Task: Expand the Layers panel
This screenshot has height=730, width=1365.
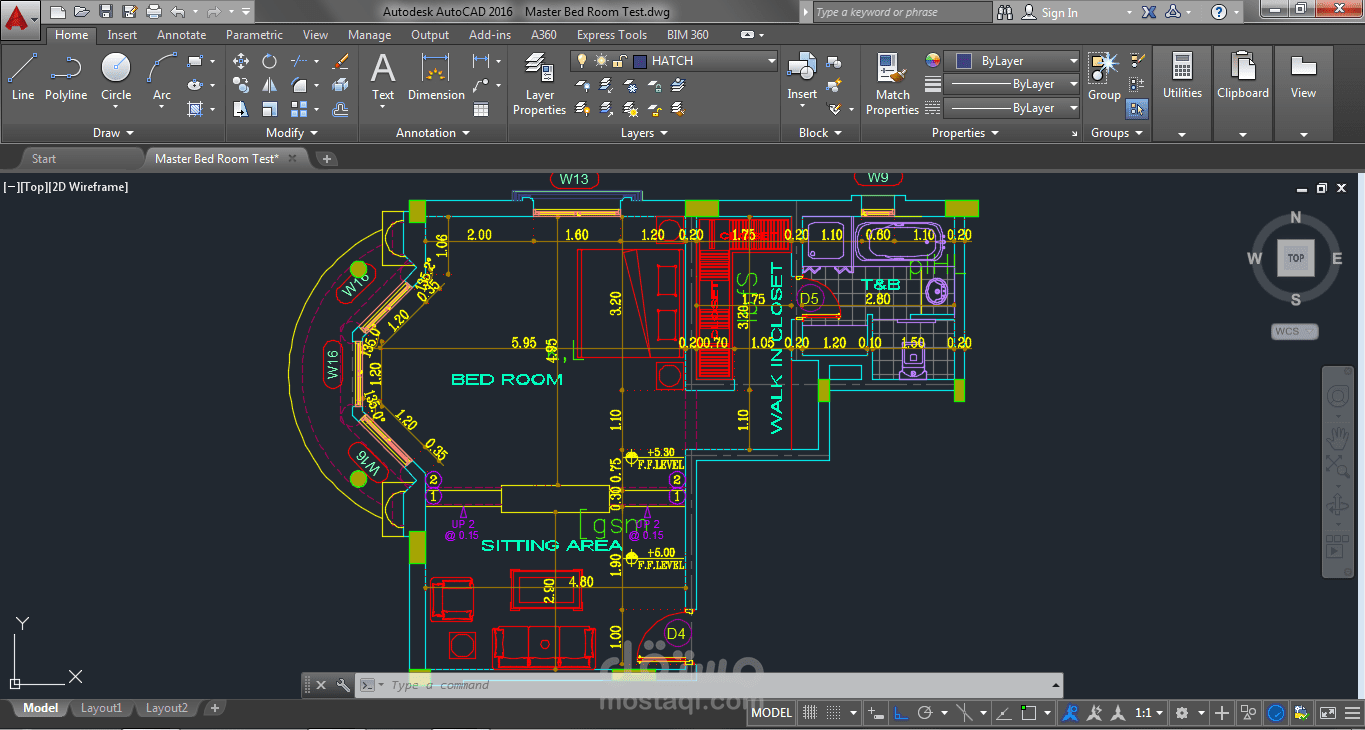Action: click(x=644, y=133)
